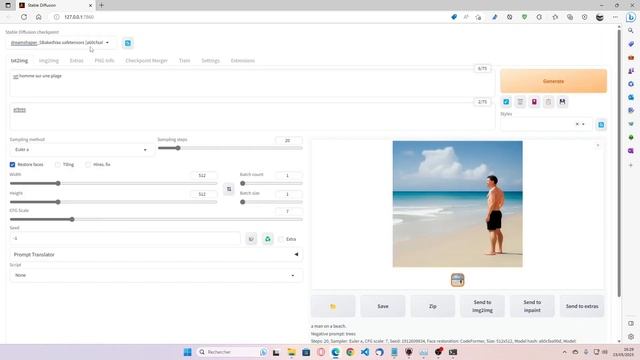Open the shopping tag in Edge sidebar
The image size is (640, 360).
pos(631,44)
